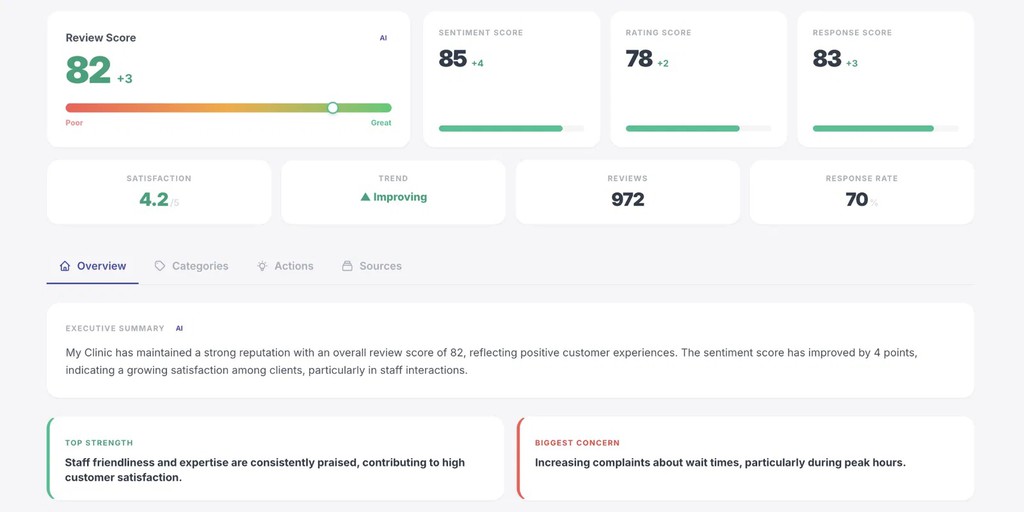The image size is (1024, 512).
Task: Click the lightbulb icon beside Actions
Action: pos(262,266)
